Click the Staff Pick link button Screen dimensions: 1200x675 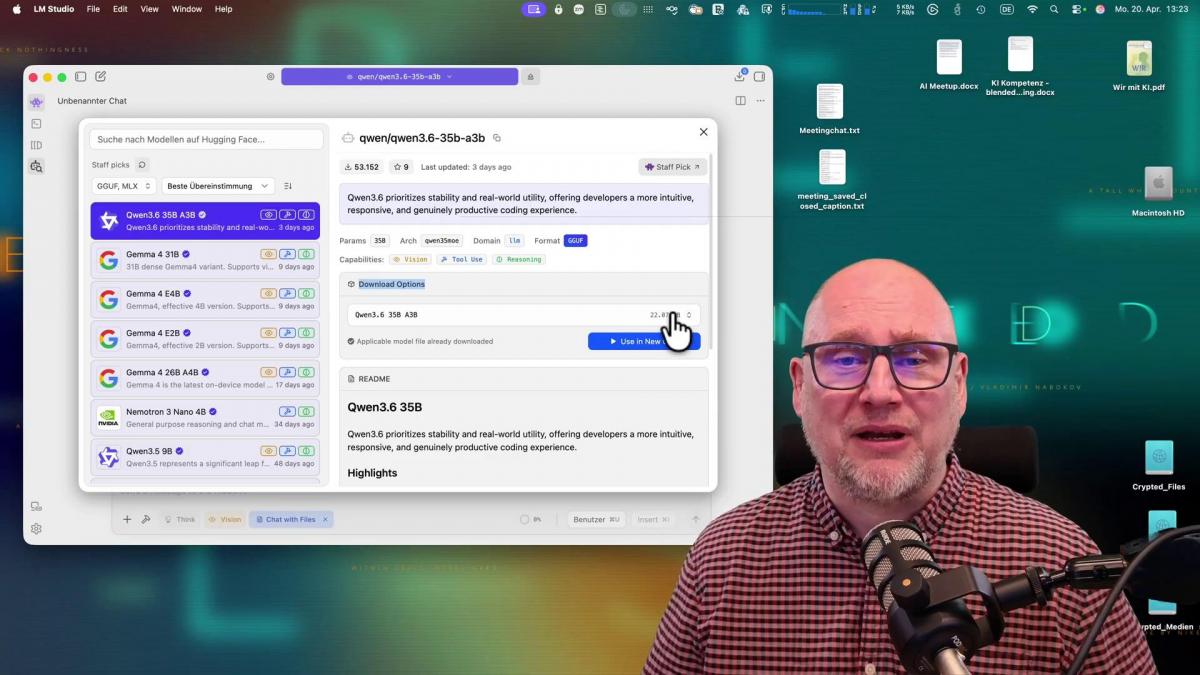[672, 167]
